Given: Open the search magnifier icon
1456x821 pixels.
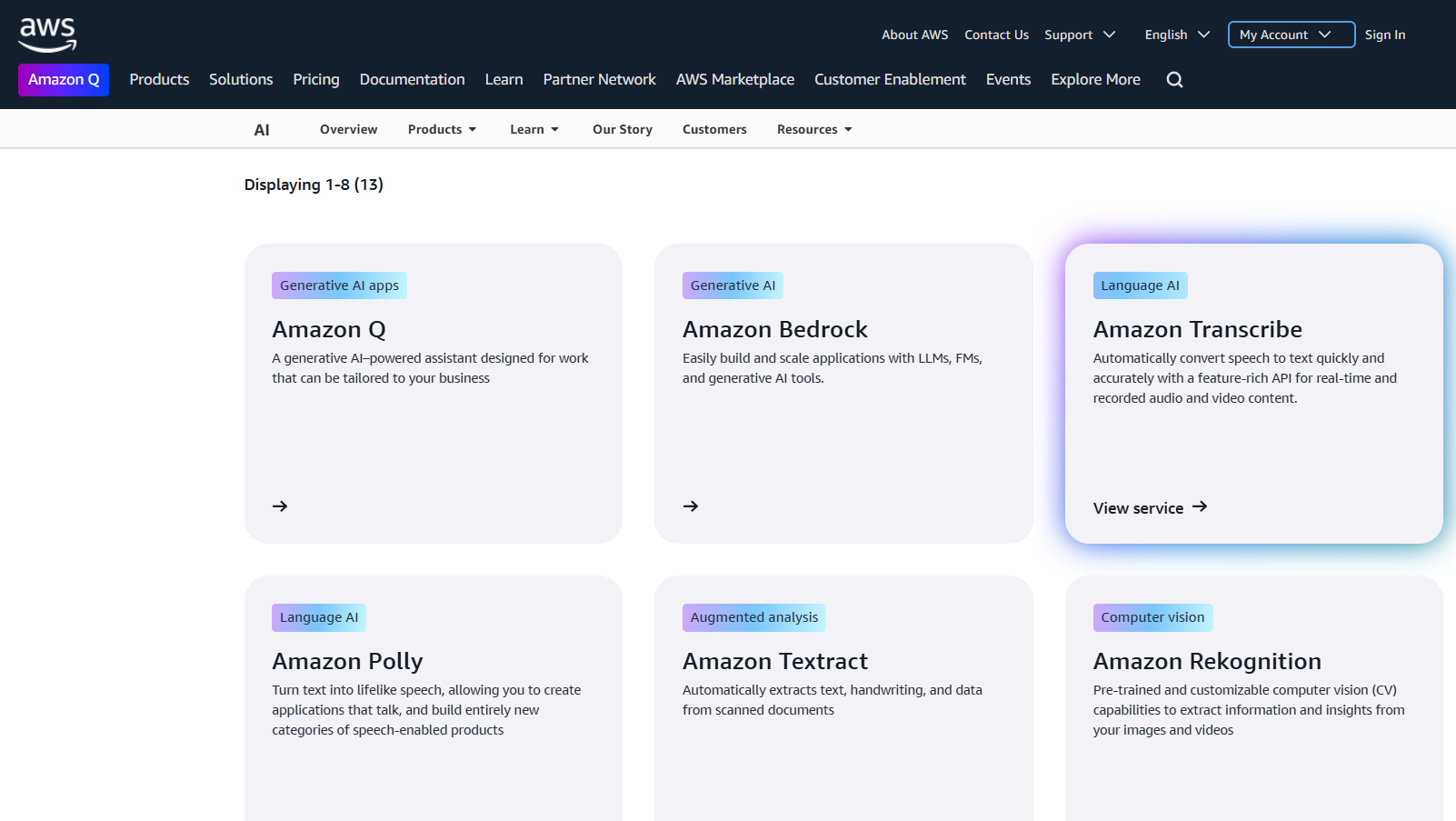Looking at the screenshot, I should pyautogui.click(x=1174, y=80).
